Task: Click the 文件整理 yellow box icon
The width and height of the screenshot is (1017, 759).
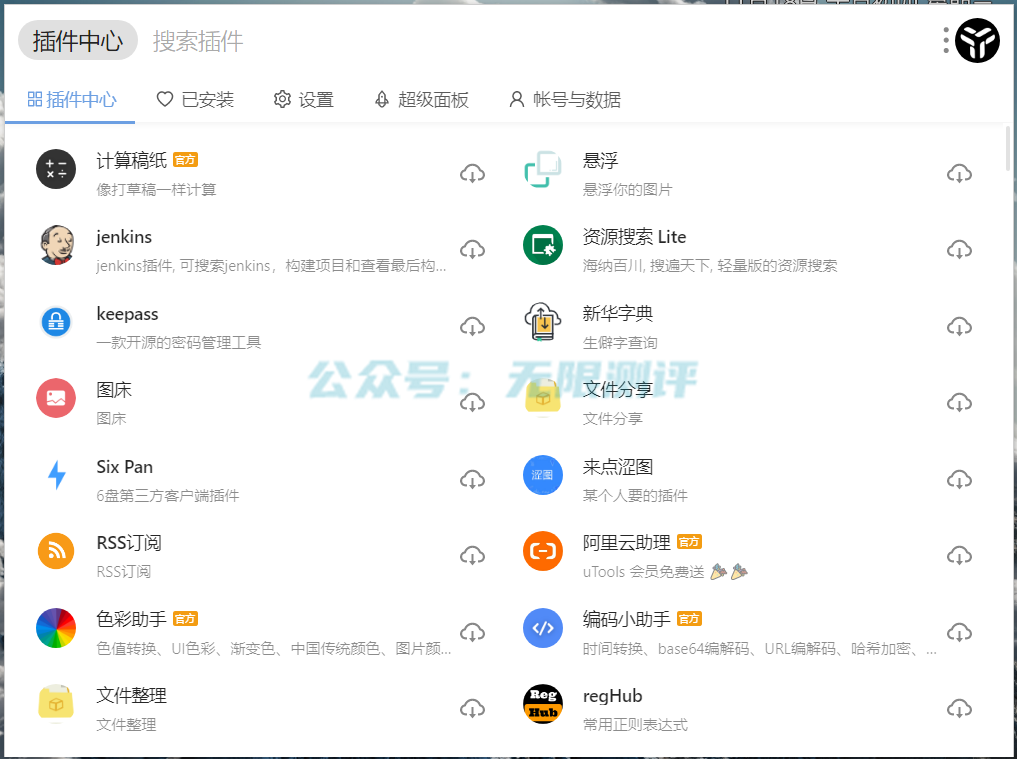Action: tap(56, 704)
